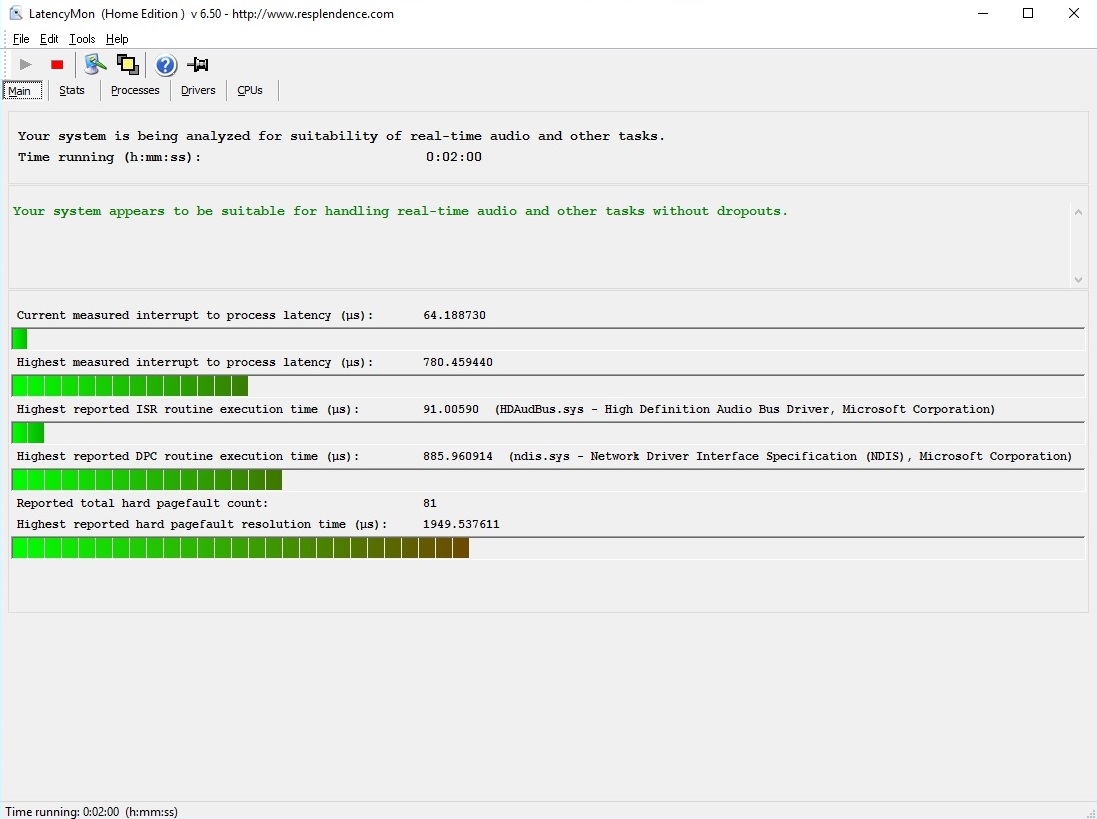Click the green system suitable message
The image size is (1097, 819).
tap(400, 211)
